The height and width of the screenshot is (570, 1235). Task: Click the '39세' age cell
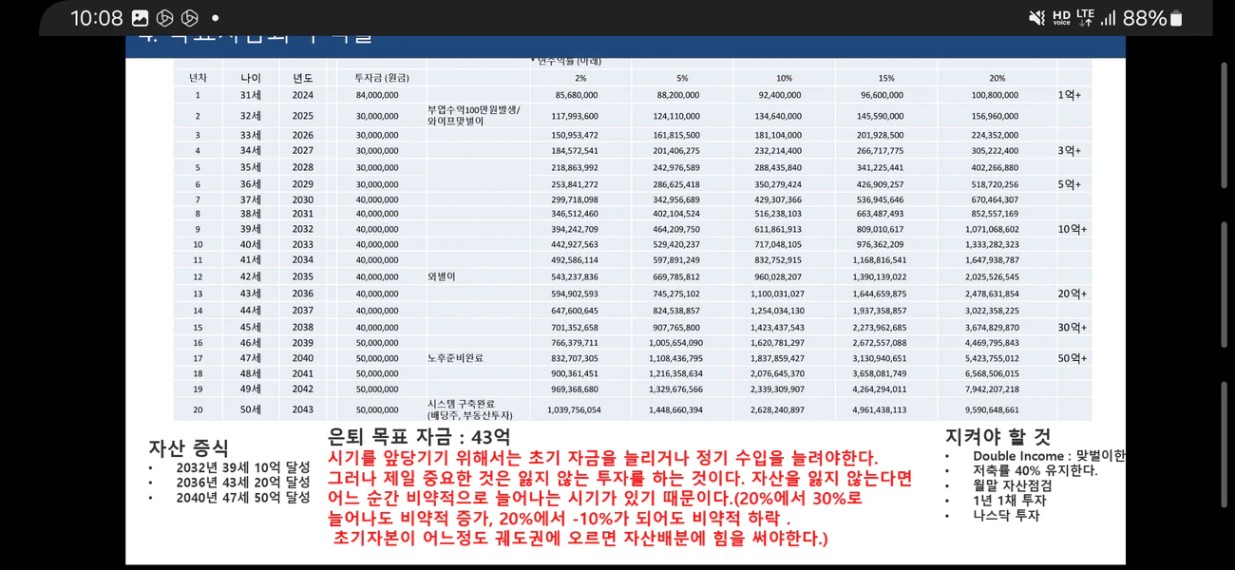(x=251, y=229)
